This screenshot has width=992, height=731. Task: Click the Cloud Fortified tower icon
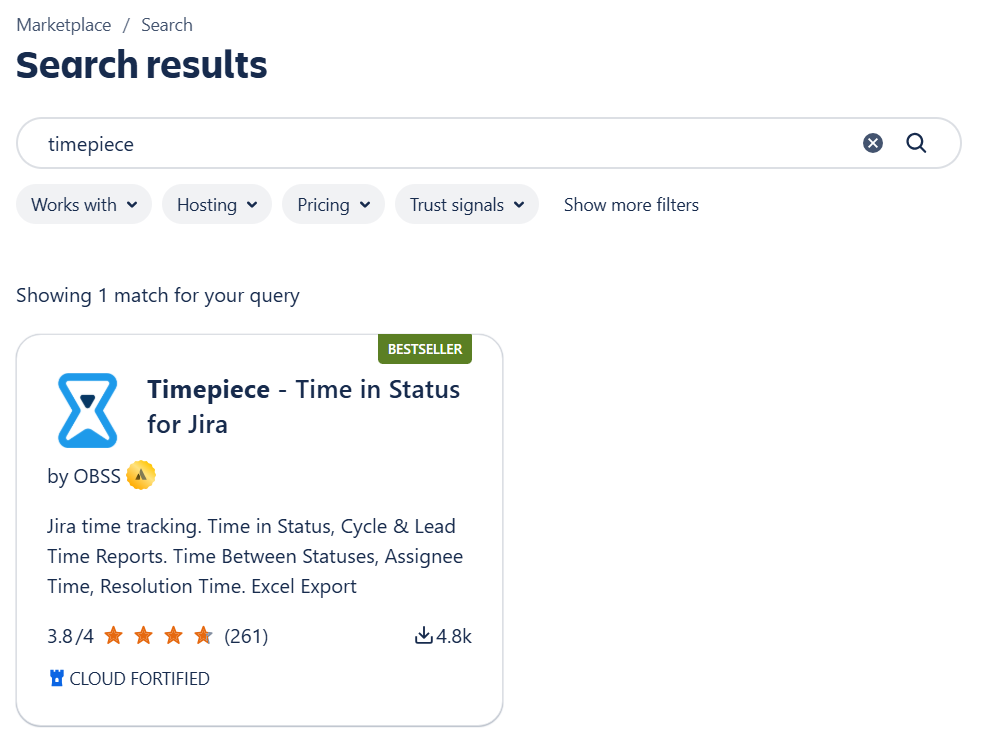[x=57, y=679]
